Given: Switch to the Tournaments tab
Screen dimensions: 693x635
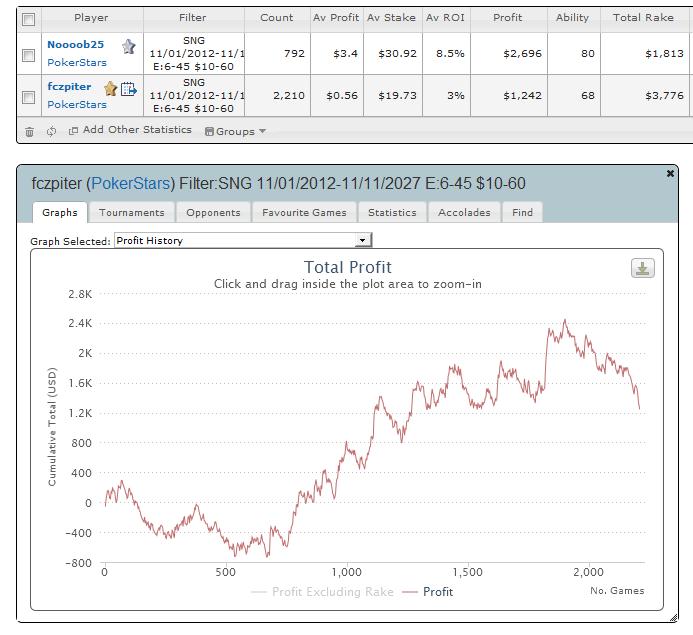Looking at the screenshot, I should pyautogui.click(x=132, y=213).
